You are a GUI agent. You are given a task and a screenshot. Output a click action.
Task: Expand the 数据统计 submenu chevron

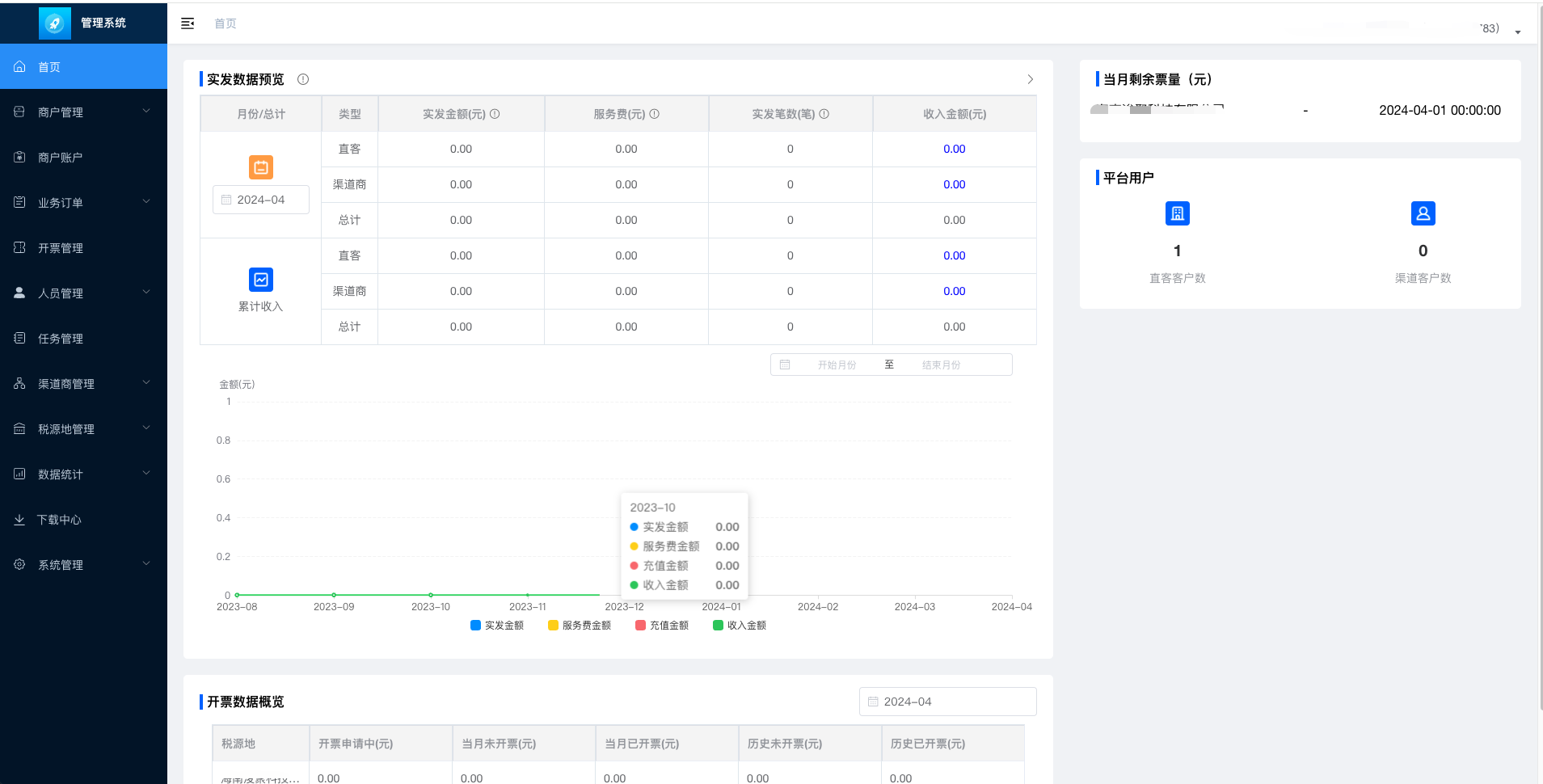click(146, 473)
